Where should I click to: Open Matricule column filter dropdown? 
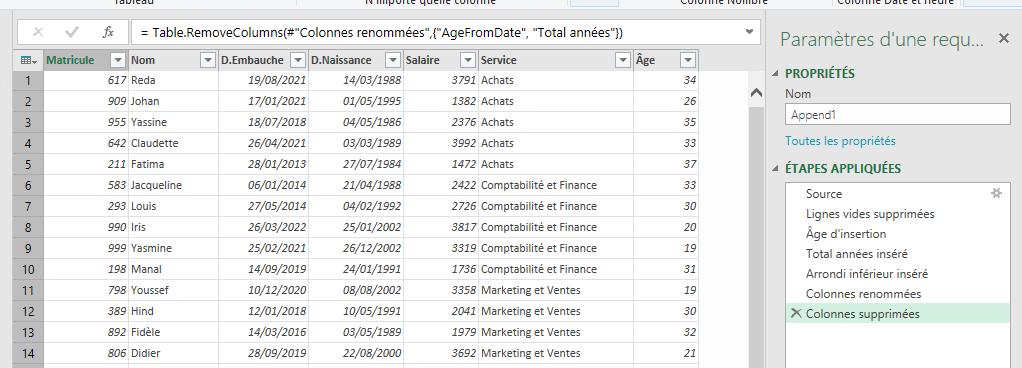click(118, 61)
